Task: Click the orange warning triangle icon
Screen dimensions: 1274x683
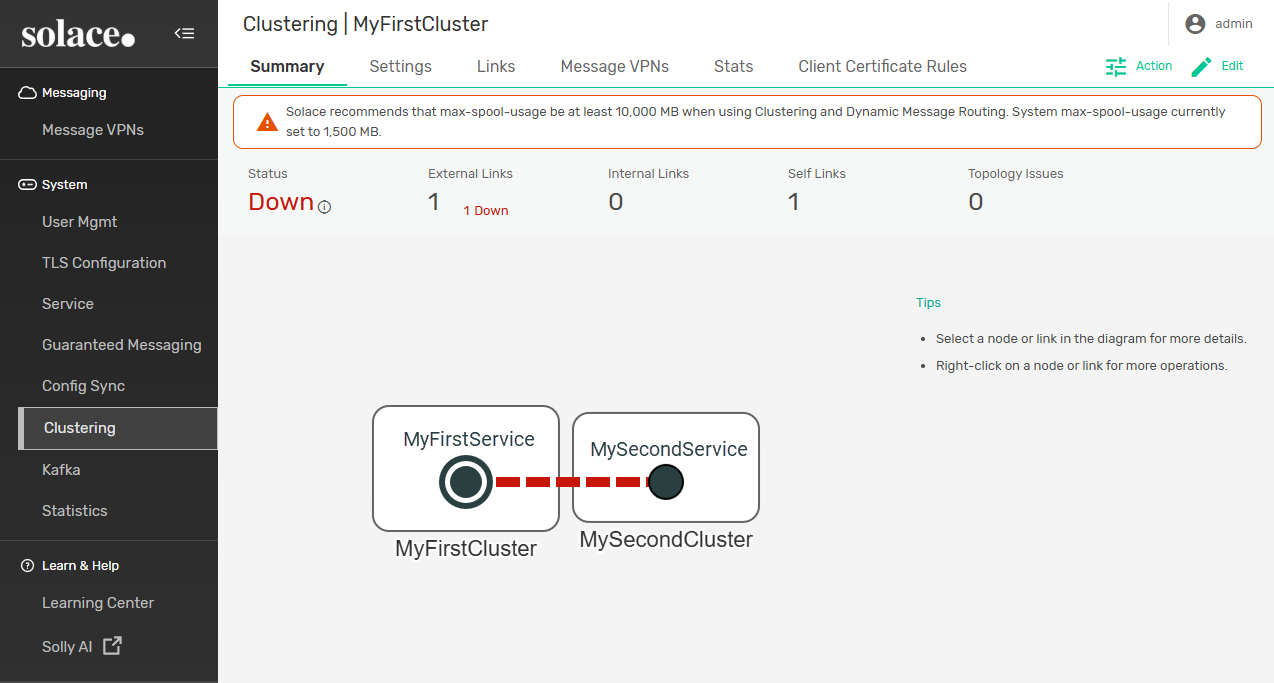Action: tap(267, 122)
